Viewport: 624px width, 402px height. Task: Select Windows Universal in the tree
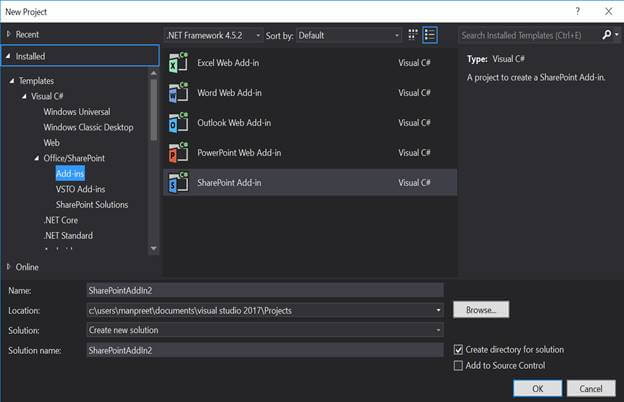pos(77,112)
